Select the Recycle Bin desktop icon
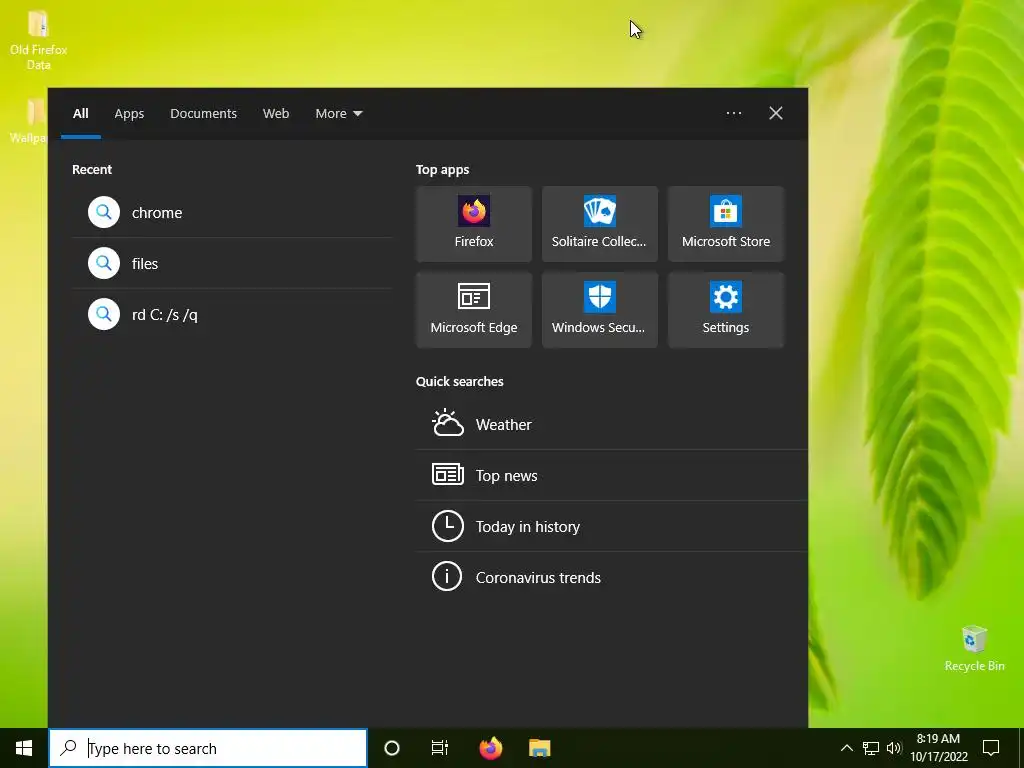Screen dimensions: 1024x768 (974, 648)
